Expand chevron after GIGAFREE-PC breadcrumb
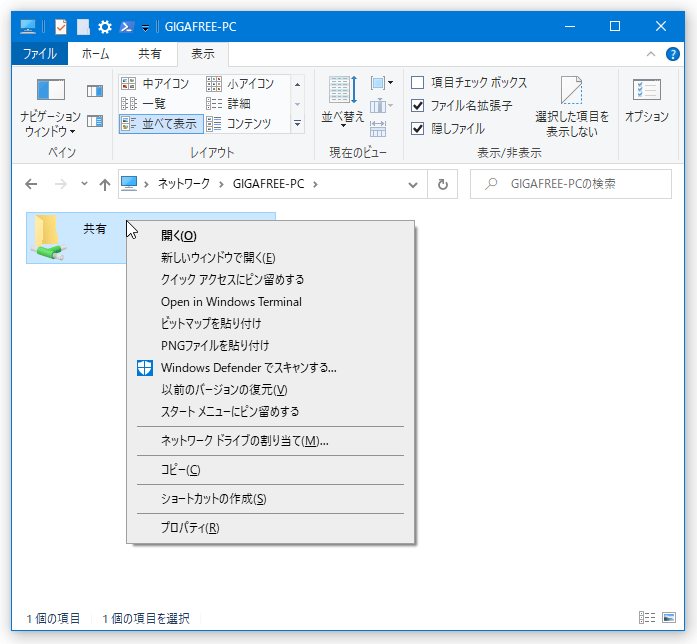This screenshot has width=697, height=644. (x=315, y=184)
